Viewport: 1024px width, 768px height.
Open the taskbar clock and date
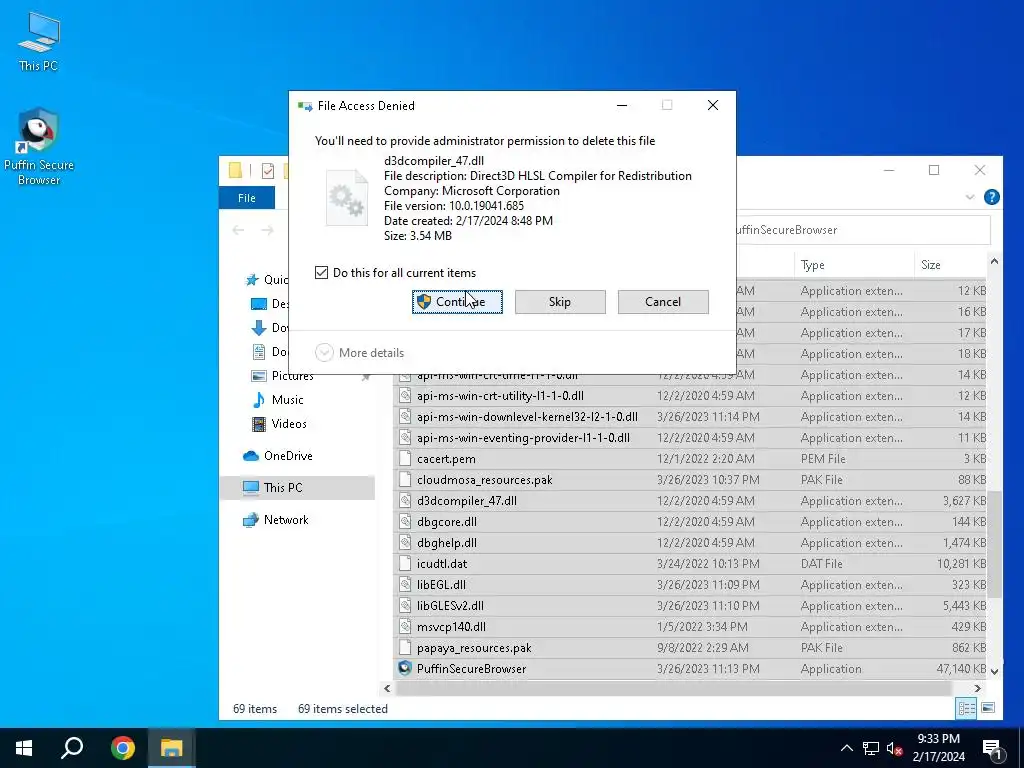point(938,748)
